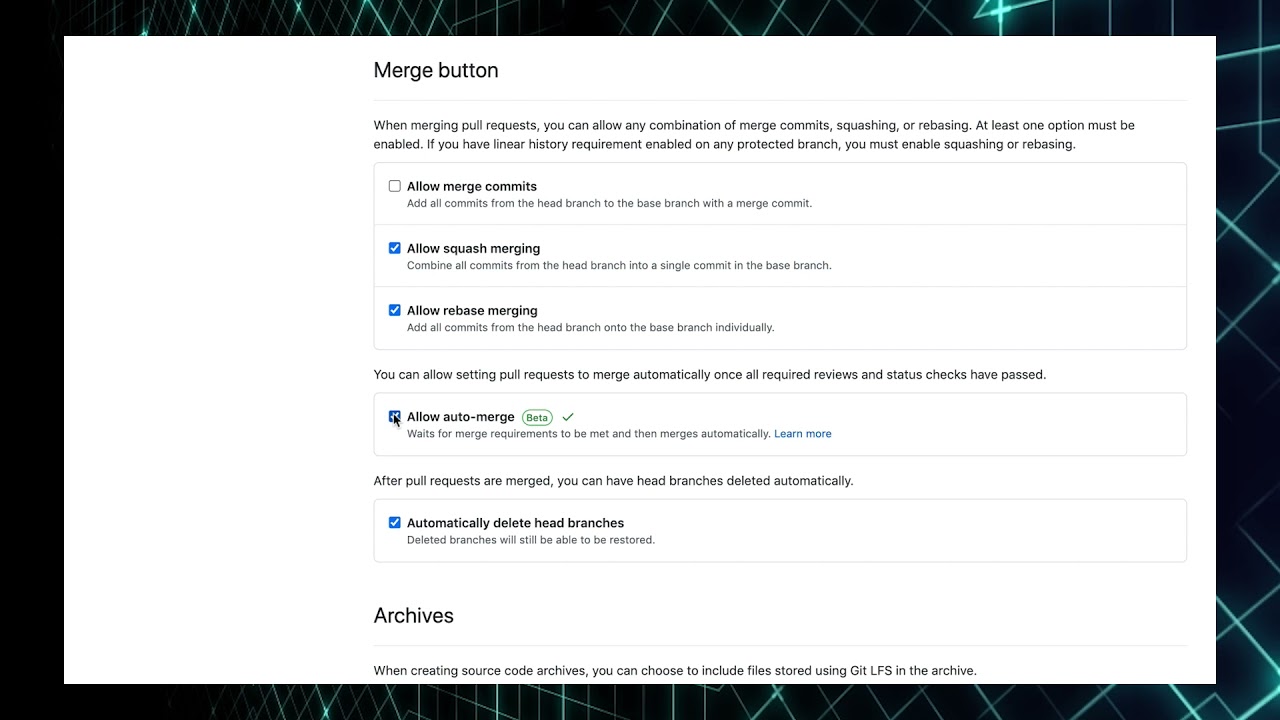Click the Merge button section heading
Image resolution: width=1280 pixels, height=720 pixels.
(x=436, y=70)
